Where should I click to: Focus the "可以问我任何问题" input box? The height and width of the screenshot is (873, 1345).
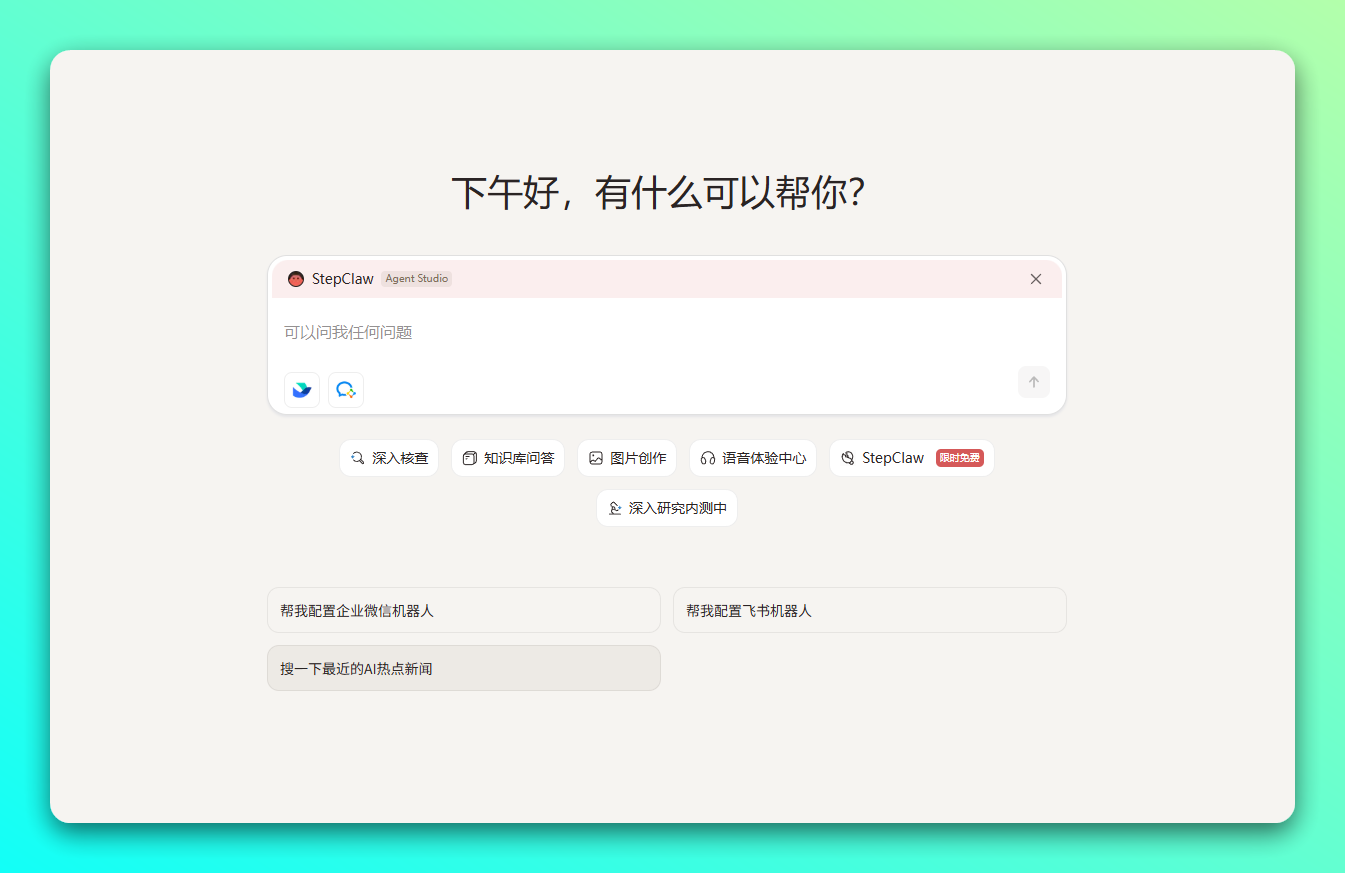[666, 332]
